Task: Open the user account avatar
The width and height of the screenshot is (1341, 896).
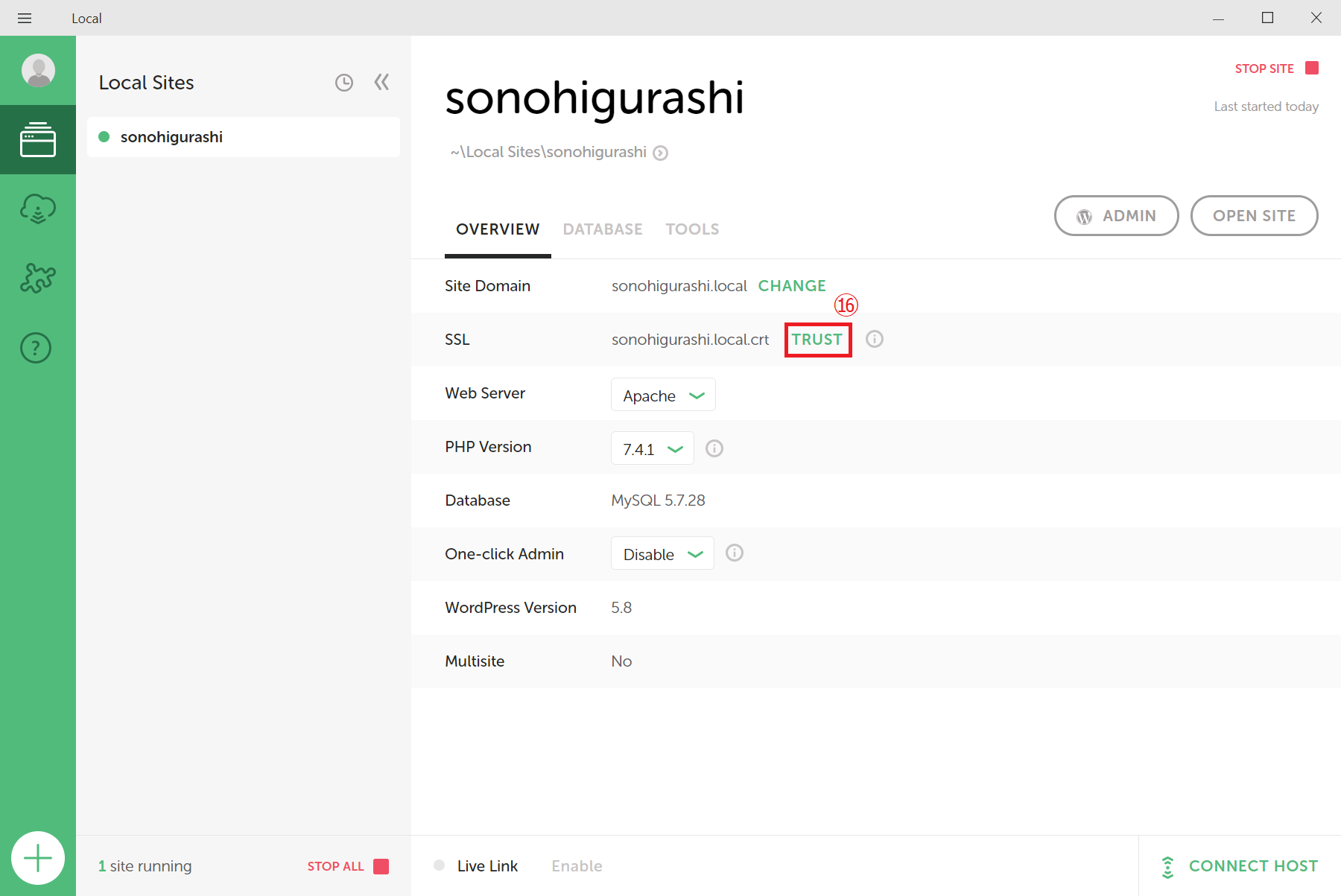Action: tap(38, 71)
